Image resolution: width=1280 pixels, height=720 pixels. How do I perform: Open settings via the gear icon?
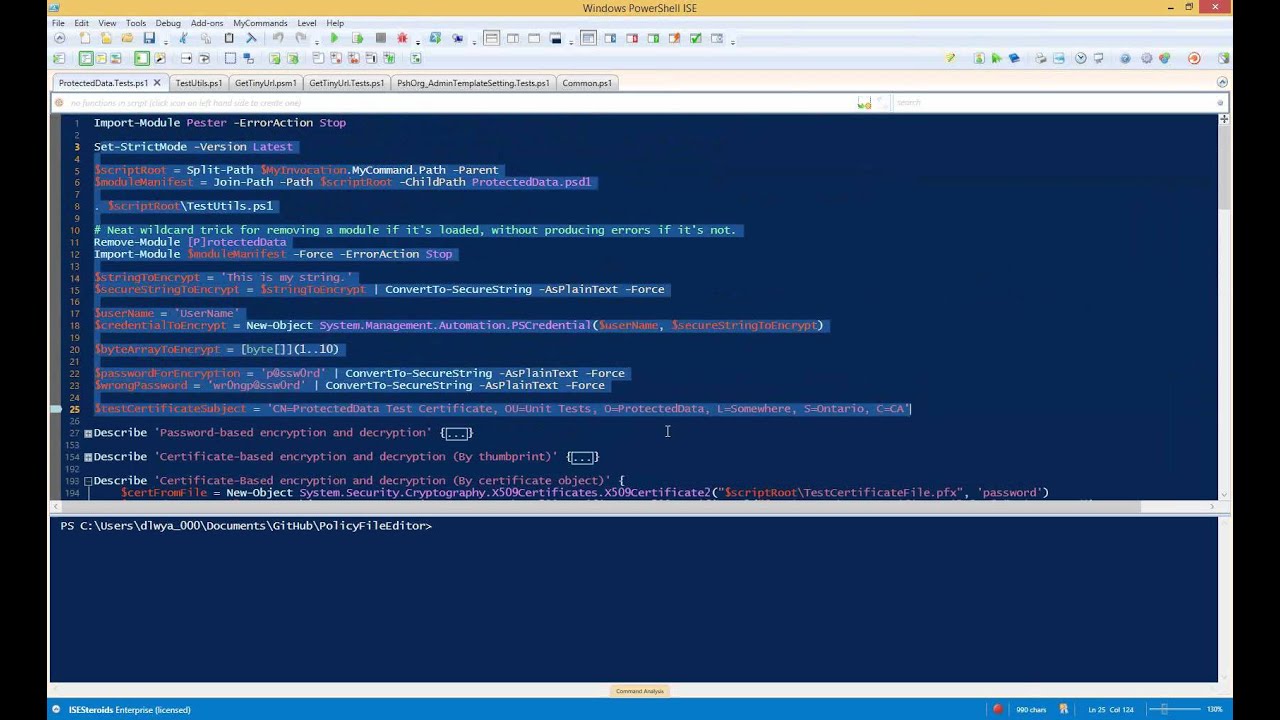coord(1146,58)
